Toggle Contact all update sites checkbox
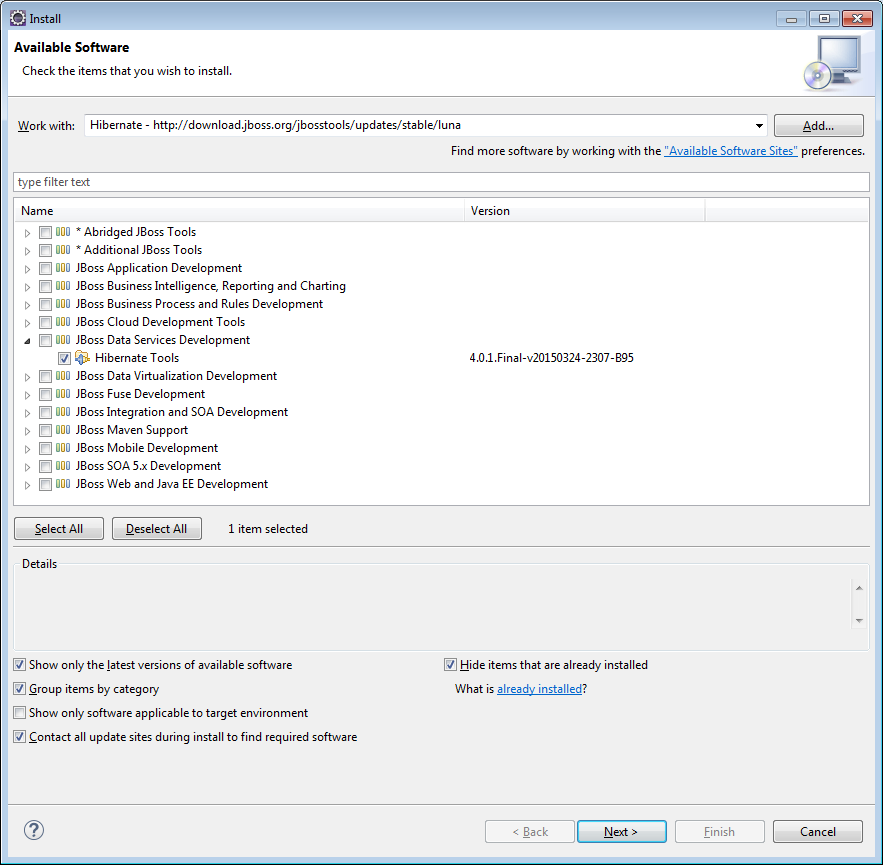This screenshot has width=883, height=865. [20, 737]
